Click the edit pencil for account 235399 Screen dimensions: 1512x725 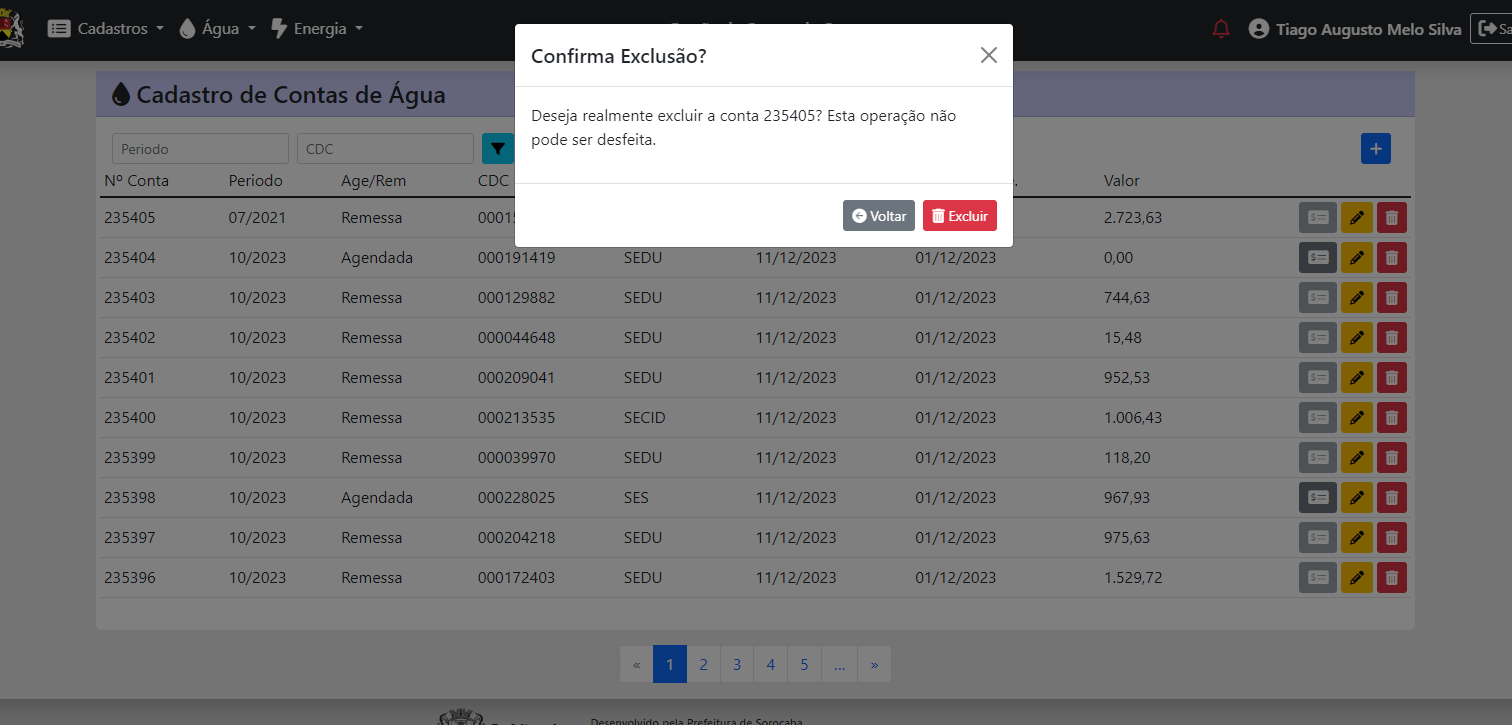pyautogui.click(x=1356, y=458)
